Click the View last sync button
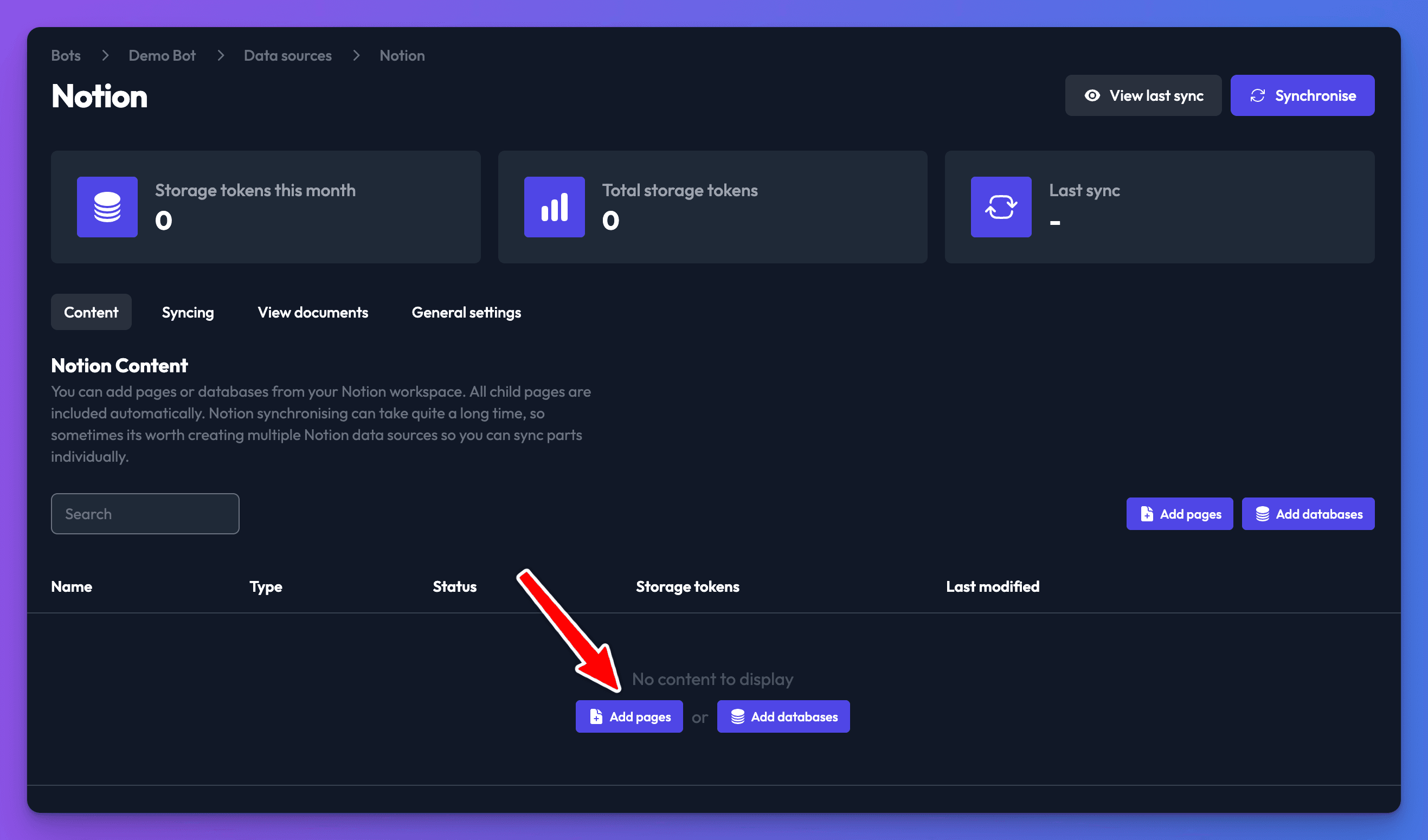This screenshot has height=840, width=1428. pos(1143,96)
